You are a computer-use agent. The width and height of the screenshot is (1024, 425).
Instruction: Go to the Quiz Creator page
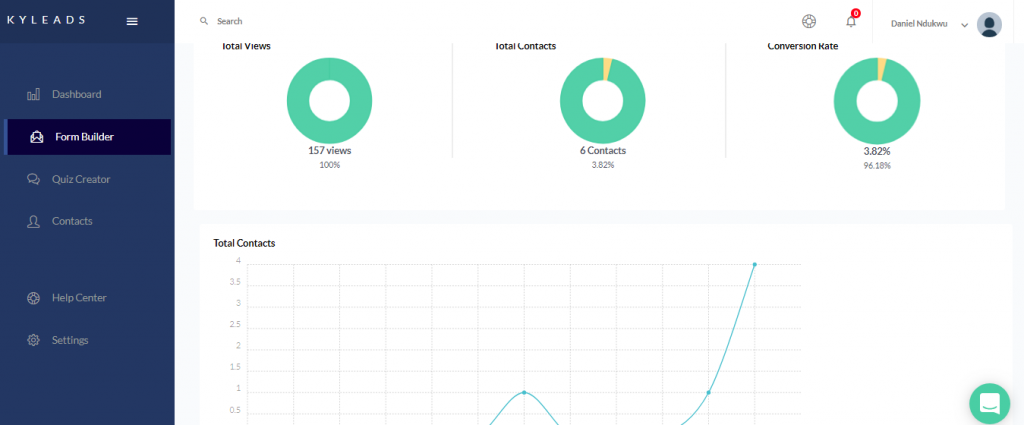81,179
